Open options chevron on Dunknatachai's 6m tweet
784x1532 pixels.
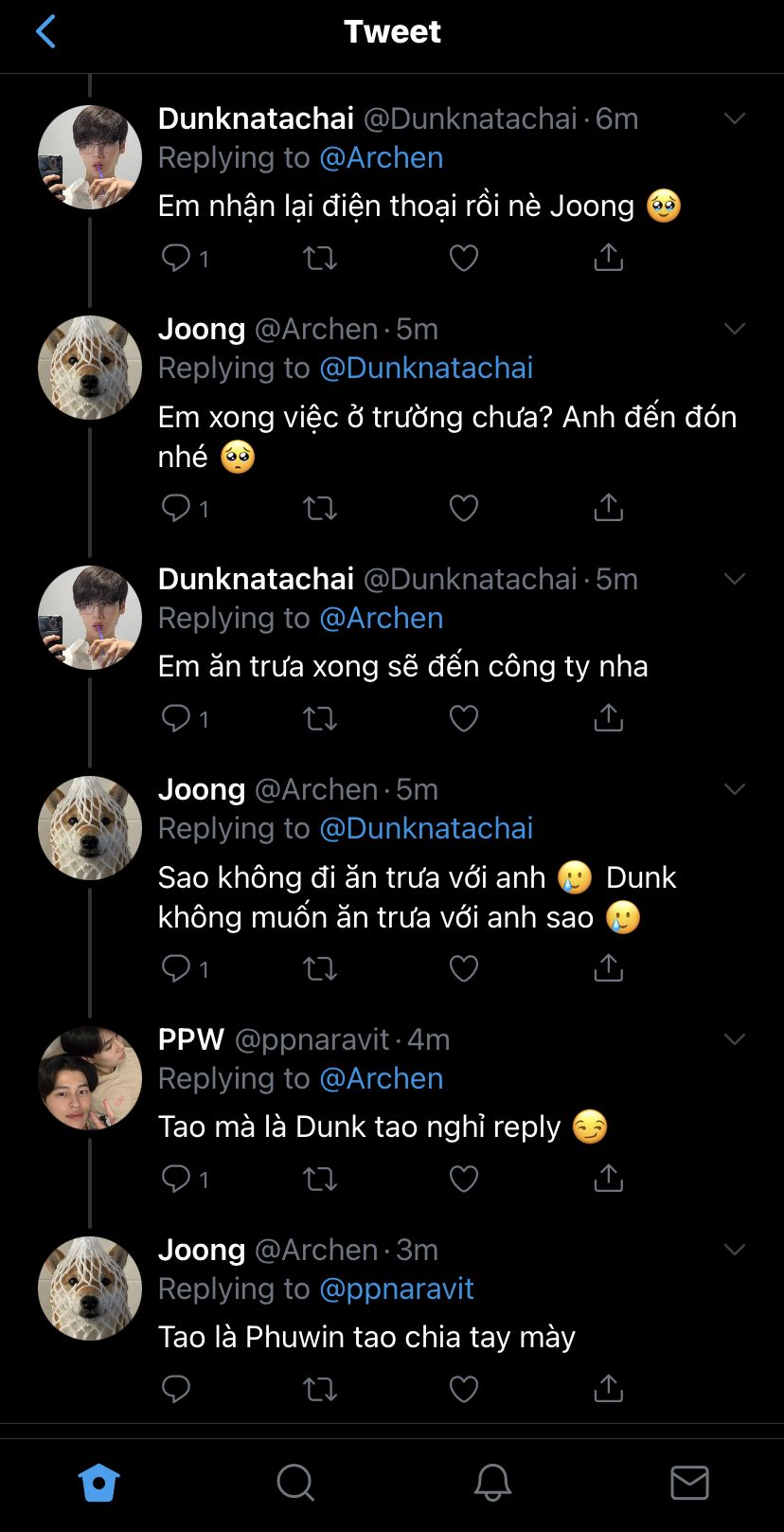[x=735, y=118]
